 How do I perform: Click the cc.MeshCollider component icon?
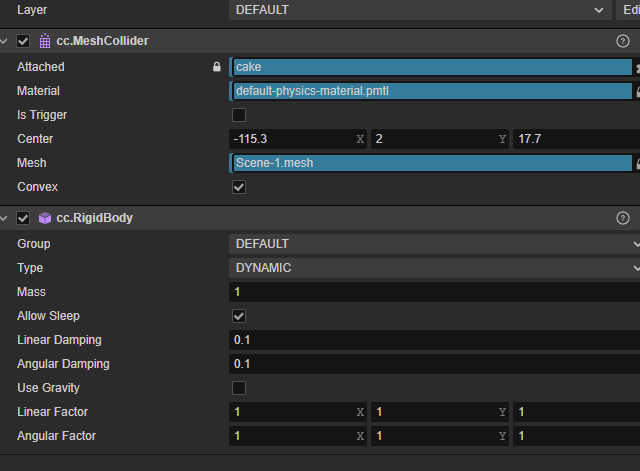pos(45,41)
